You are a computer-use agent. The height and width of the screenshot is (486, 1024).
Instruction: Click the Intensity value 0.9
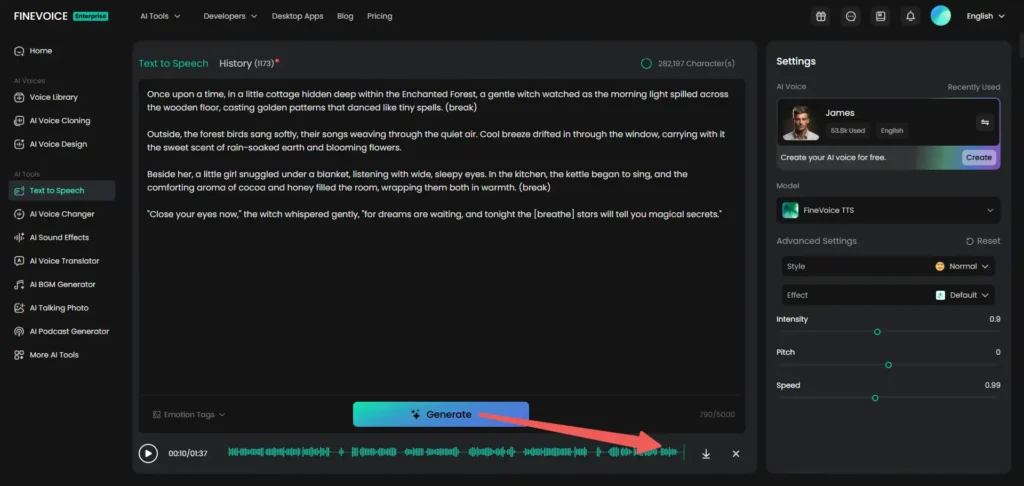[x=995, y=319]
